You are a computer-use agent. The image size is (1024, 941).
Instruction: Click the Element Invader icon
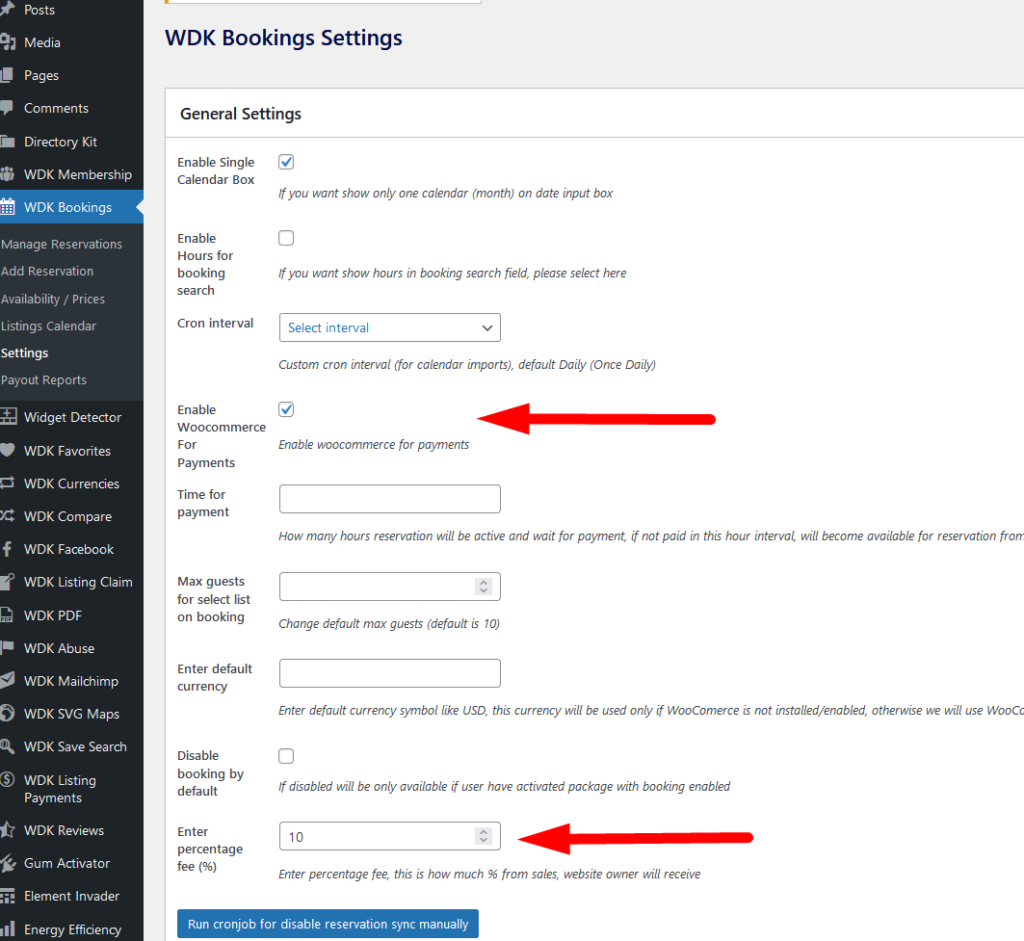click(7, 896)
